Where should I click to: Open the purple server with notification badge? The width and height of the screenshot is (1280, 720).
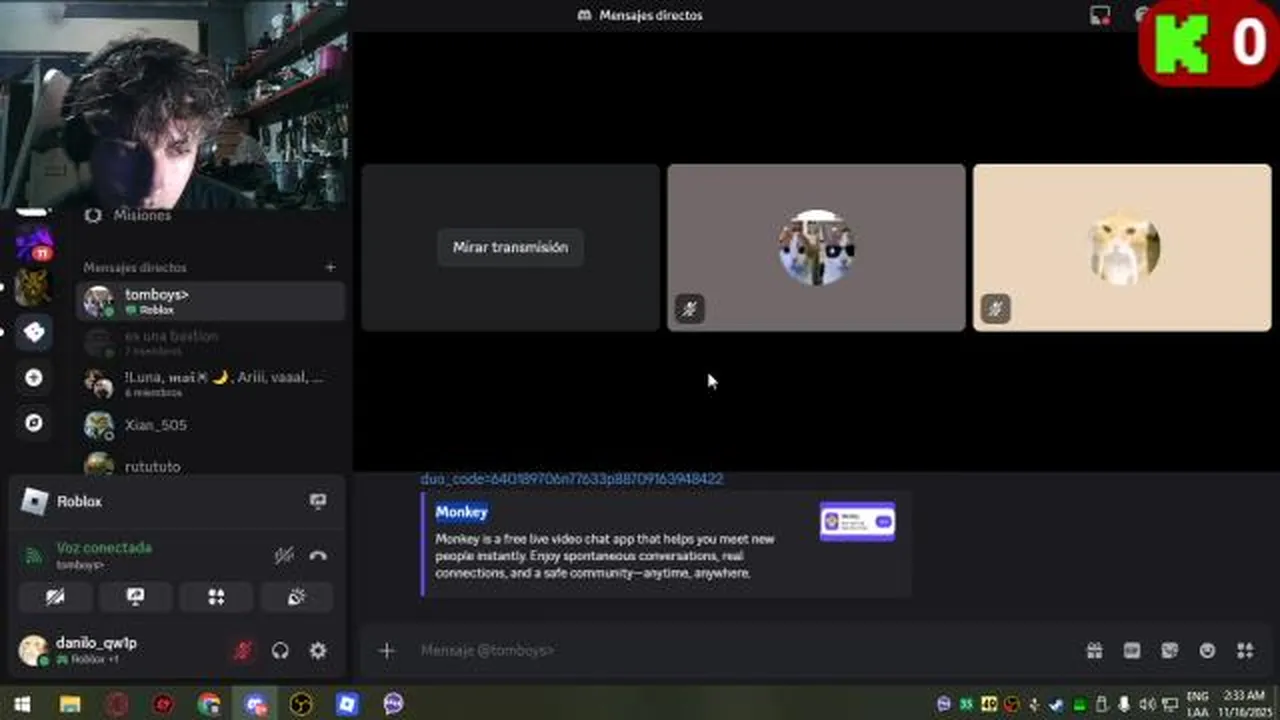pyautogui.click(x=34, y=243)
